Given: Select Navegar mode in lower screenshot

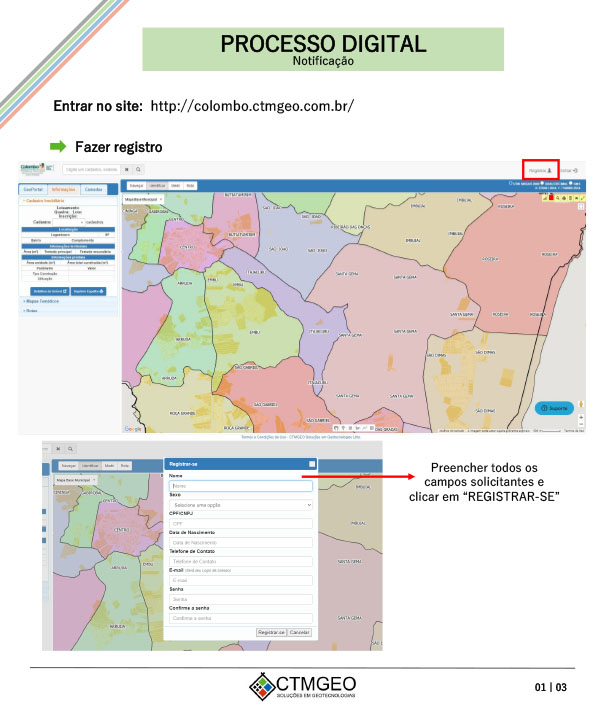Looking at the screenshot, I should (68, 466).
